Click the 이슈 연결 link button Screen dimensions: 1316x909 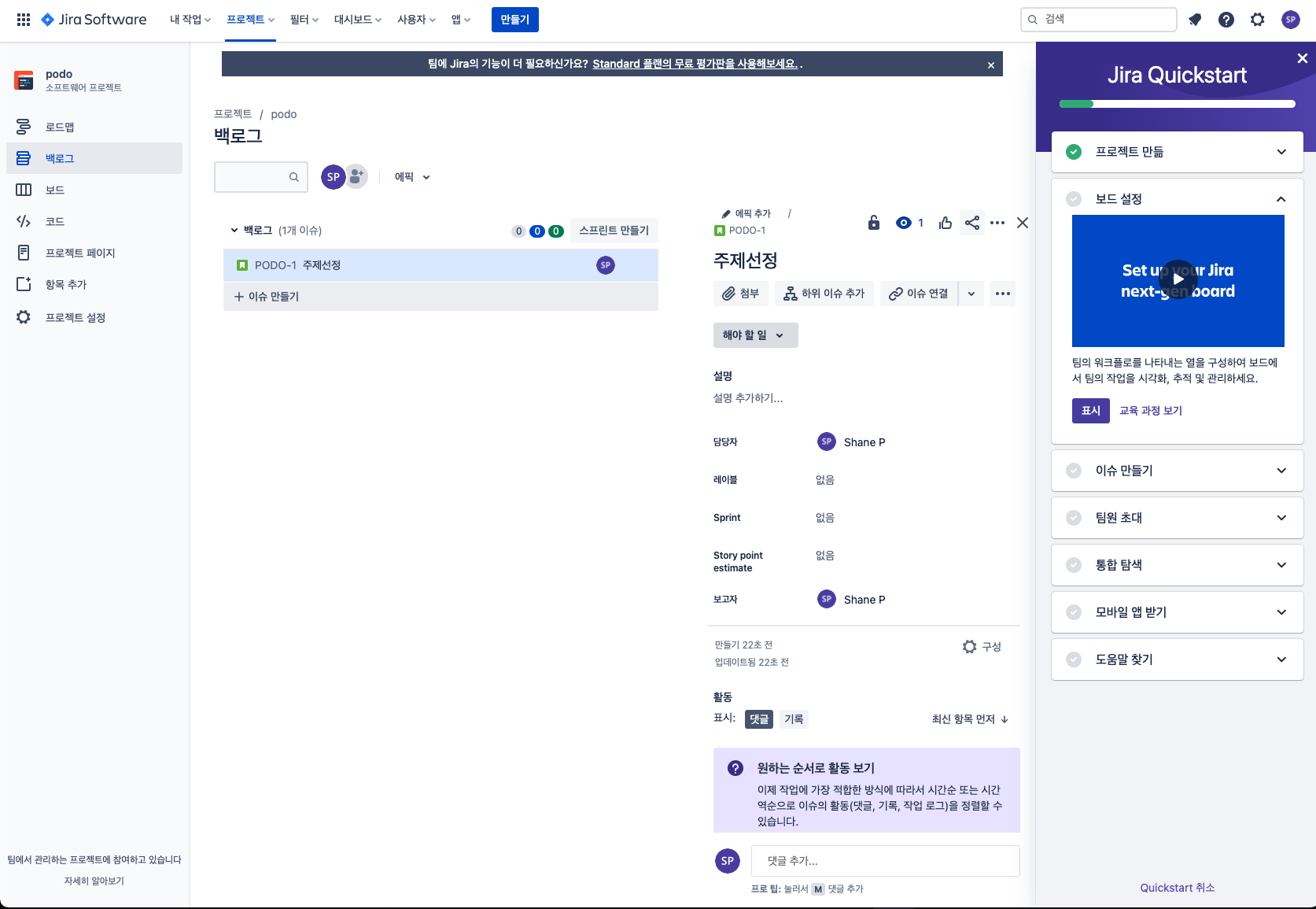pyautogui.click(x=919, y=294)
